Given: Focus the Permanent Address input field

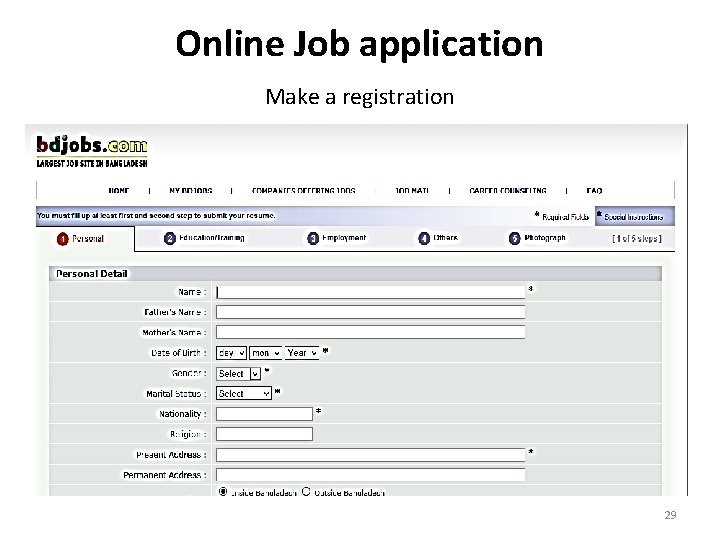Looking at the screenshot, I should 371,475.
